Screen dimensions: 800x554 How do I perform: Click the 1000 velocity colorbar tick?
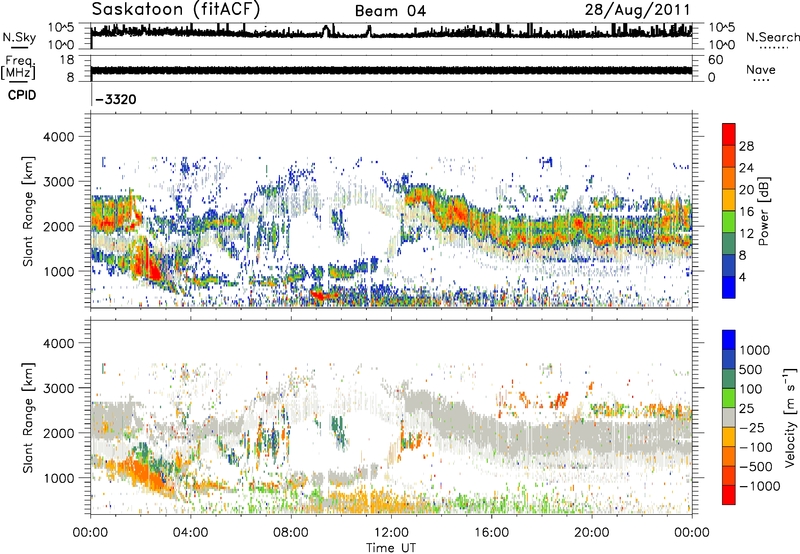[x=755, y=350]
